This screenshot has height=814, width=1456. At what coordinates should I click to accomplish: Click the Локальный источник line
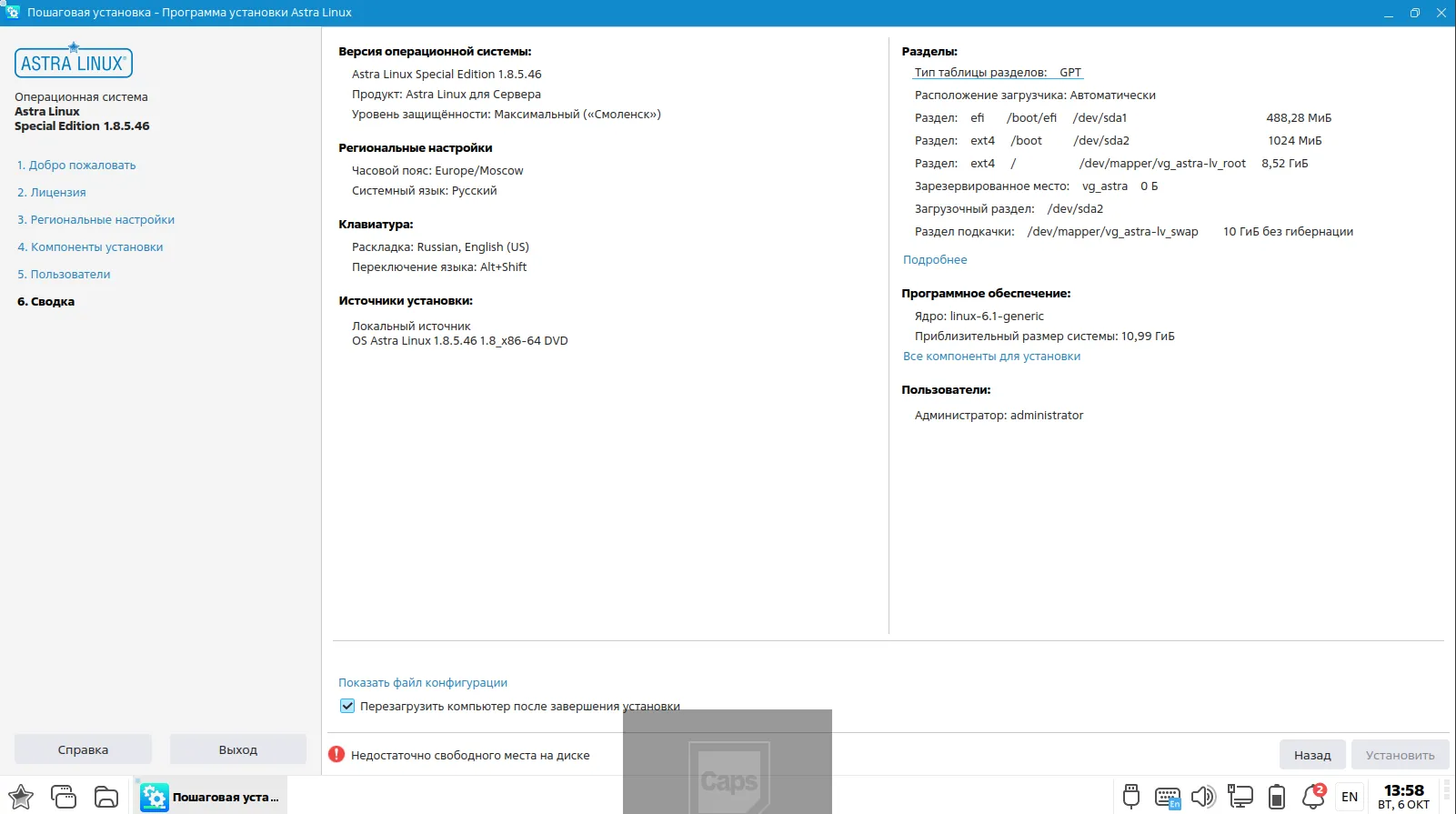[411, 326]
